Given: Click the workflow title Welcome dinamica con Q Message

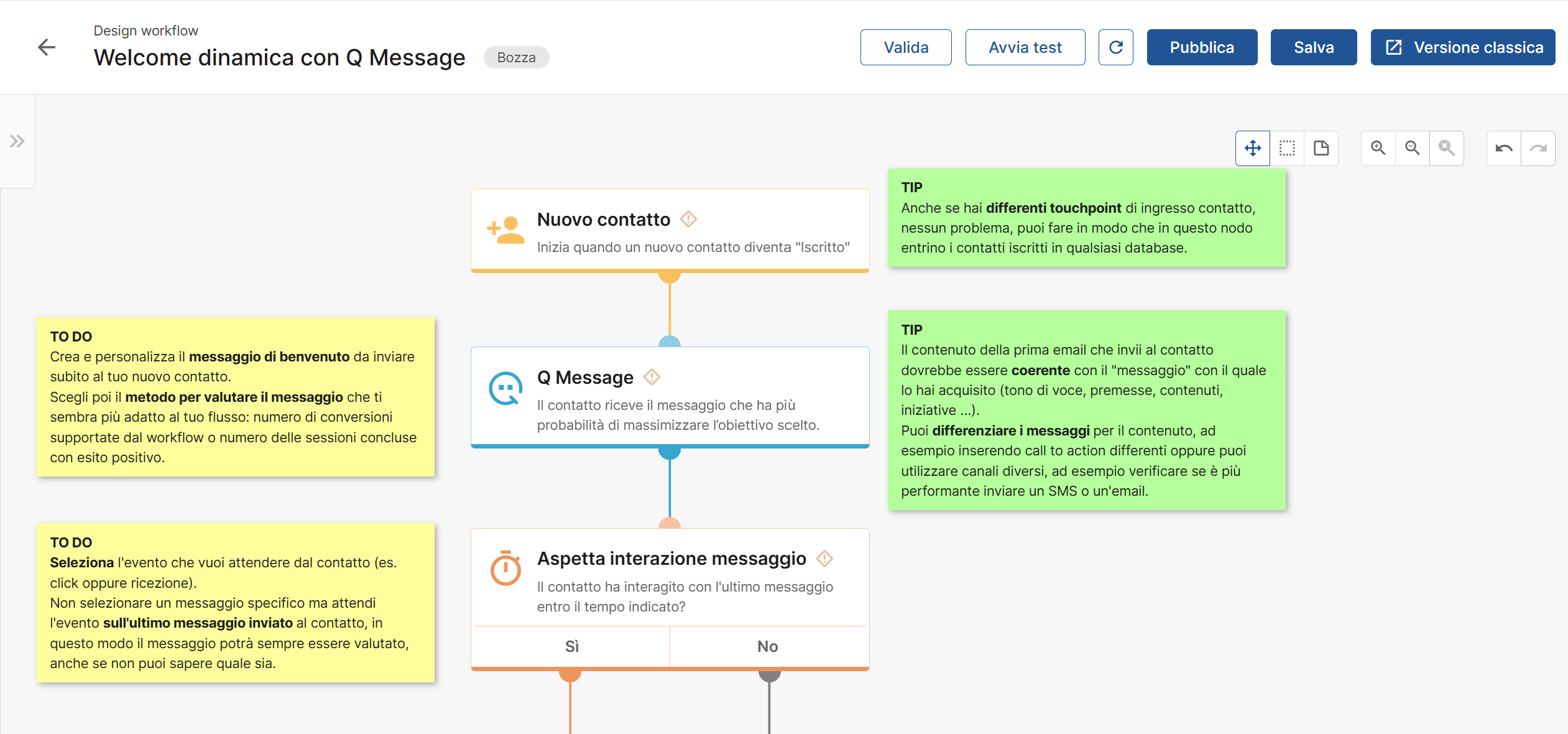Looking at the screenshot, I should pos(280,57).
